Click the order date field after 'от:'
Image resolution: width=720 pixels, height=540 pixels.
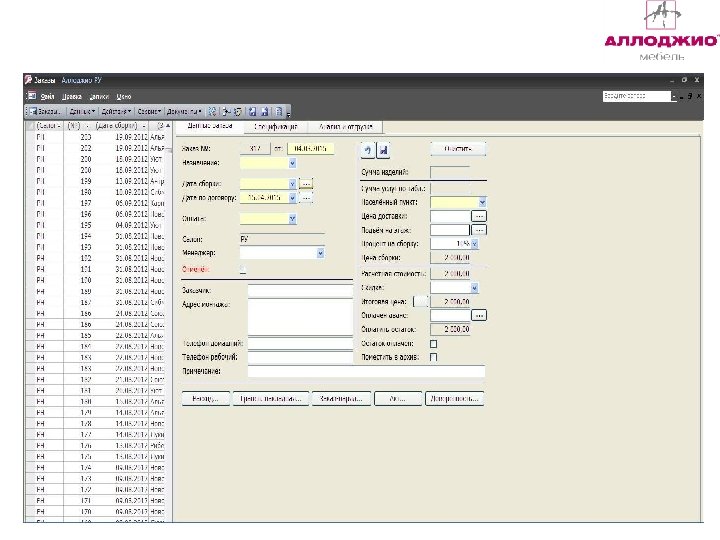click(x=310, y=149)
